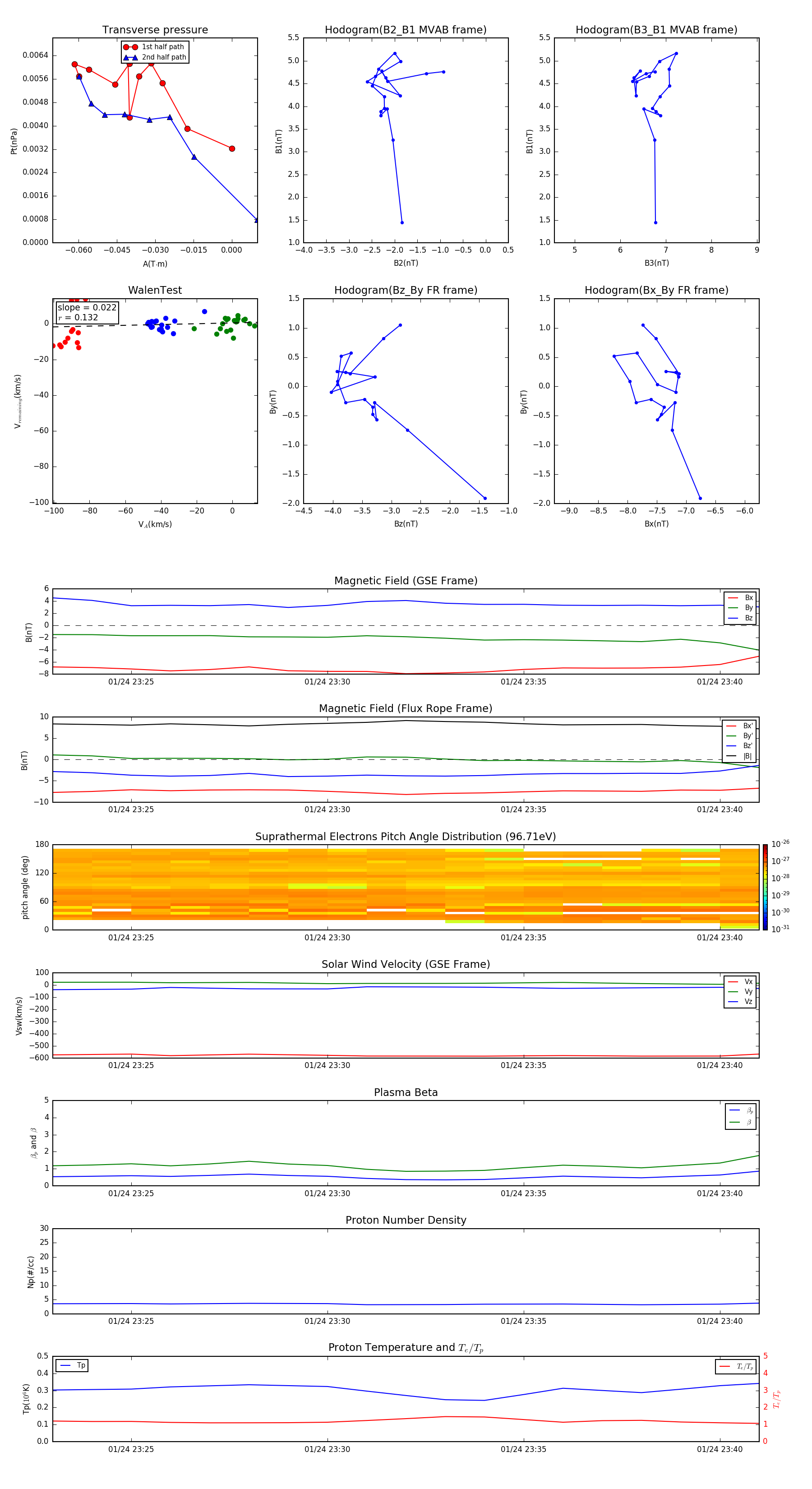
Task: Click the 'Te/Tp' legend box in temperature plot
Action: point(736,1366)
